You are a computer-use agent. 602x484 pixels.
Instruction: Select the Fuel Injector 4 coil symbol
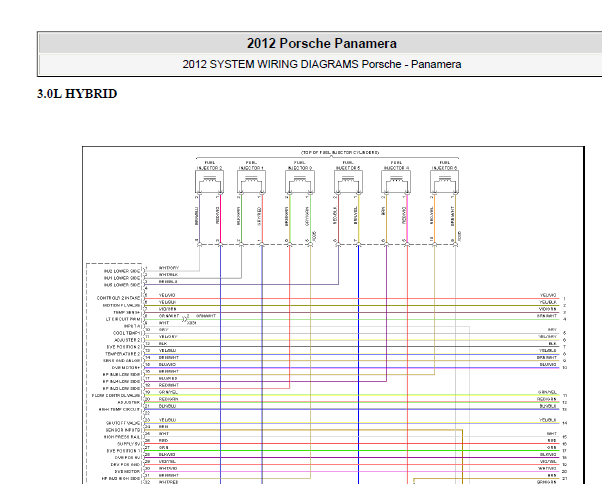396,182
